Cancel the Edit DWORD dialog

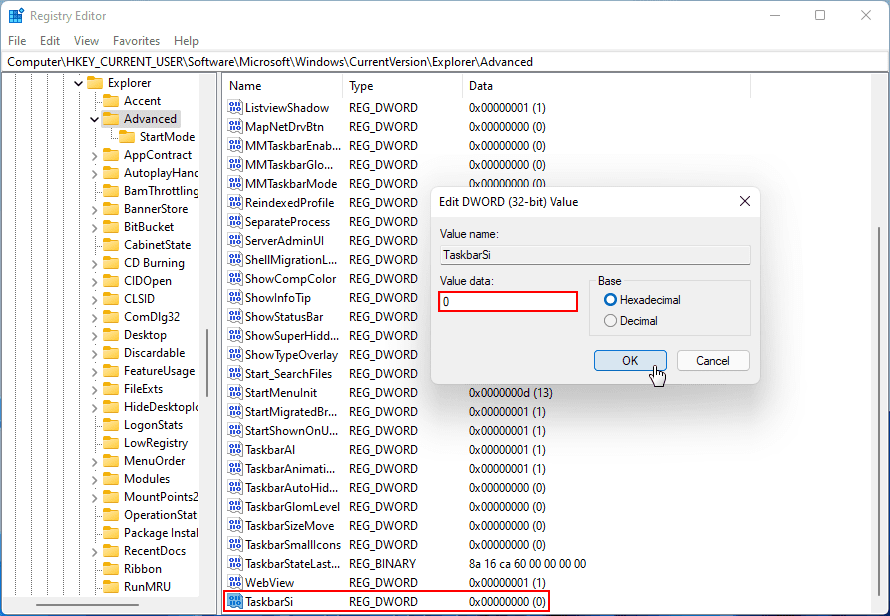(x=713, y=361)
